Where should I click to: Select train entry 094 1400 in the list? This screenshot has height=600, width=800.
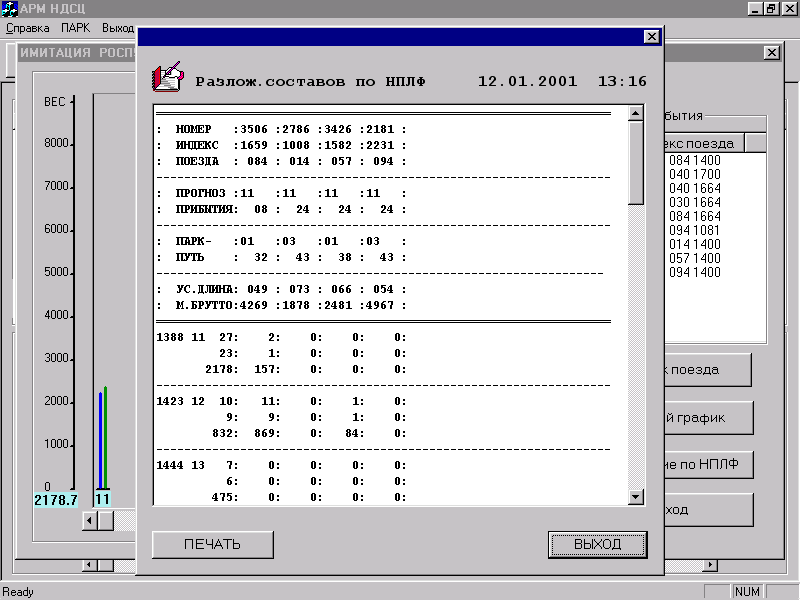coord(694,272)
